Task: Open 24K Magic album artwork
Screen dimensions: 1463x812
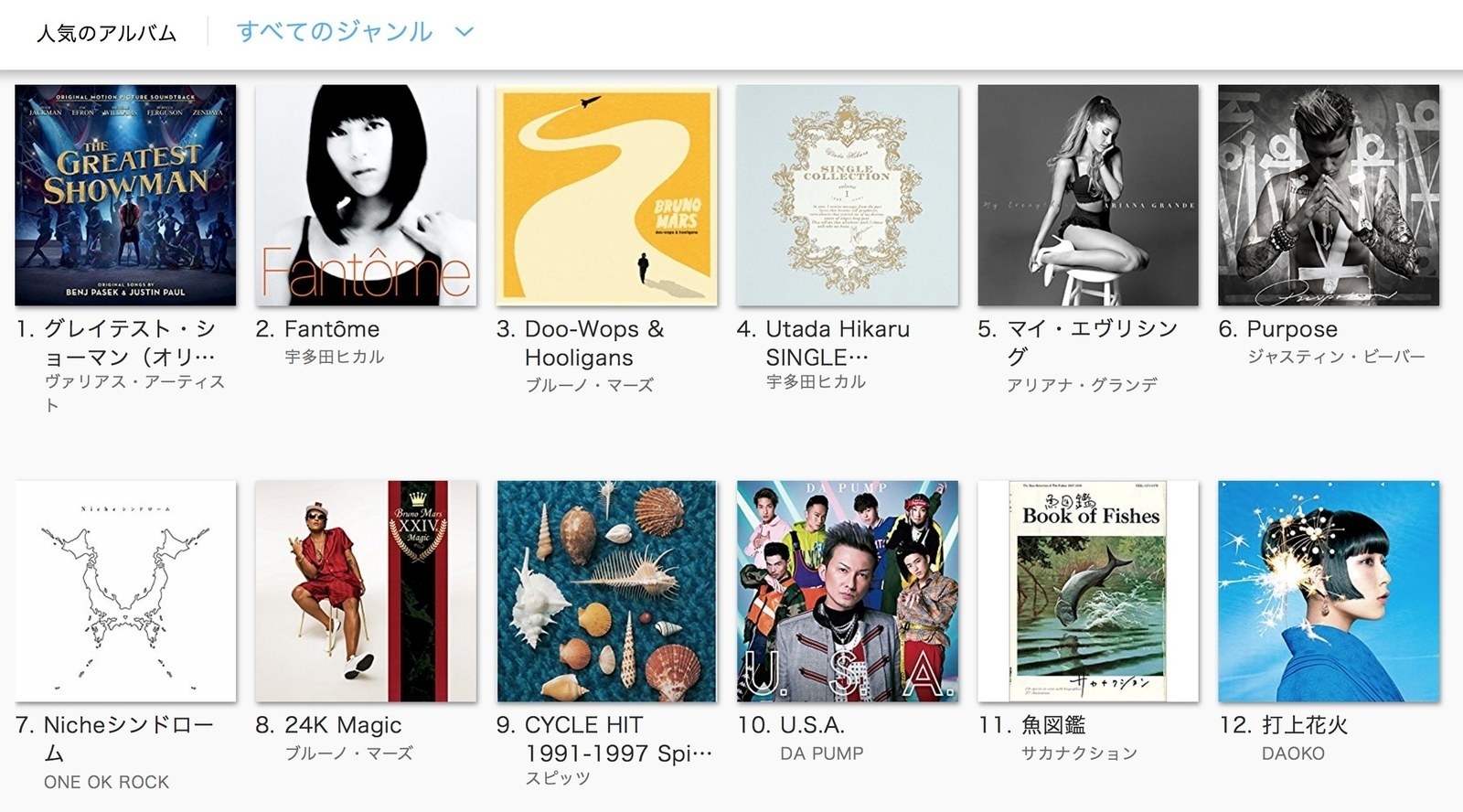Action: [366, 592]
